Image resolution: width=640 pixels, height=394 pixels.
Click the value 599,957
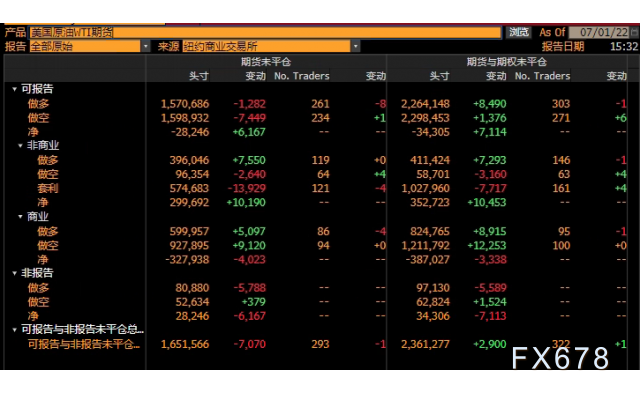click(x=189, y=232)
